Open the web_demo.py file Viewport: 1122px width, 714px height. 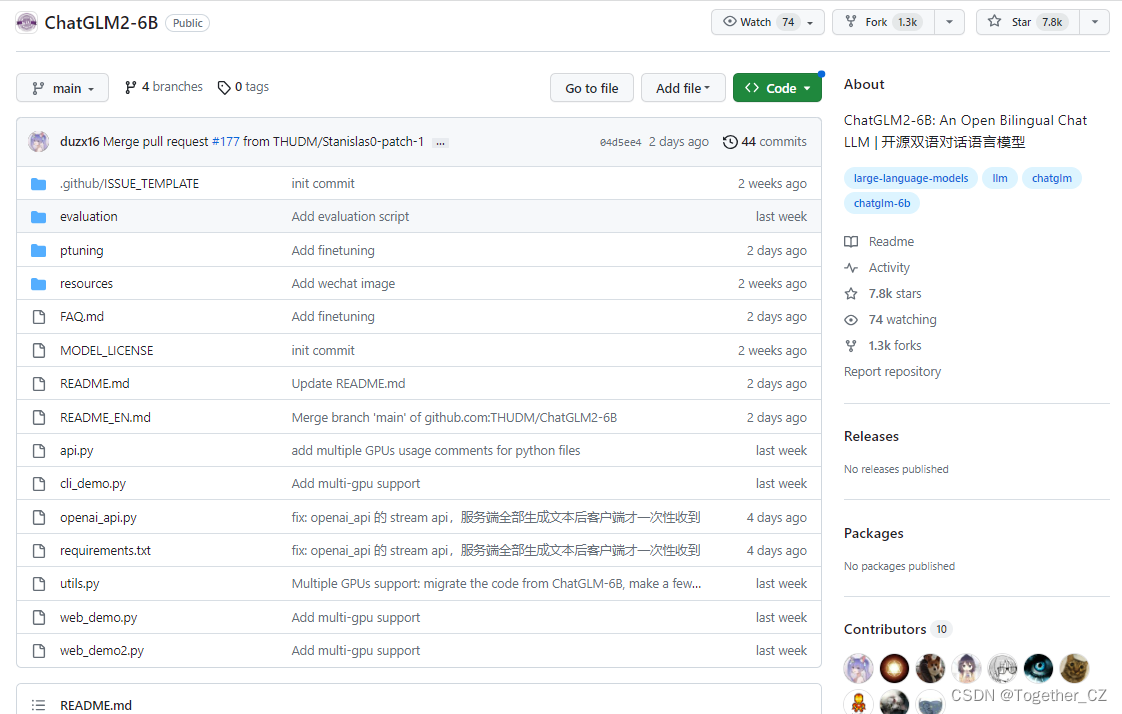99,617
